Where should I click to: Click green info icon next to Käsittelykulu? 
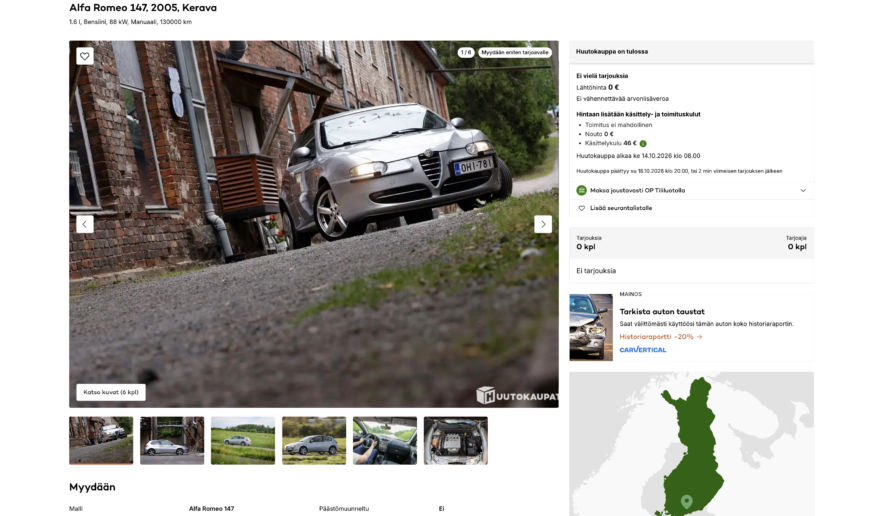(643, 143)
